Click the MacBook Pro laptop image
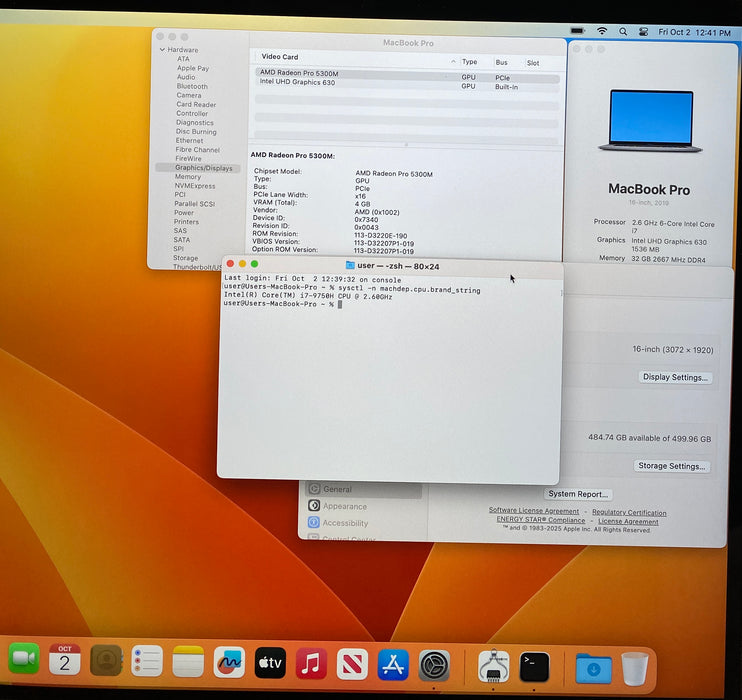Viewport: 742px width, 700px height. [x=650, y=121]
